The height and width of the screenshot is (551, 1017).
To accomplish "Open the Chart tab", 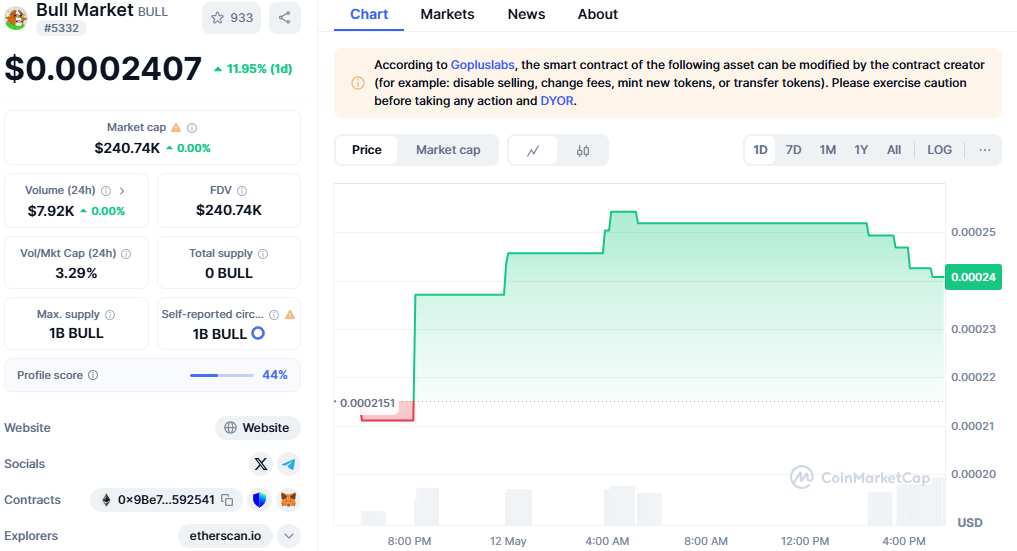I will (369, 14).
